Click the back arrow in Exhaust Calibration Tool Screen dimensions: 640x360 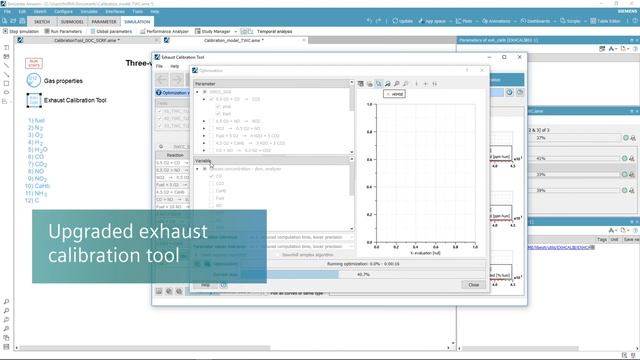click(x=162, y=80)
